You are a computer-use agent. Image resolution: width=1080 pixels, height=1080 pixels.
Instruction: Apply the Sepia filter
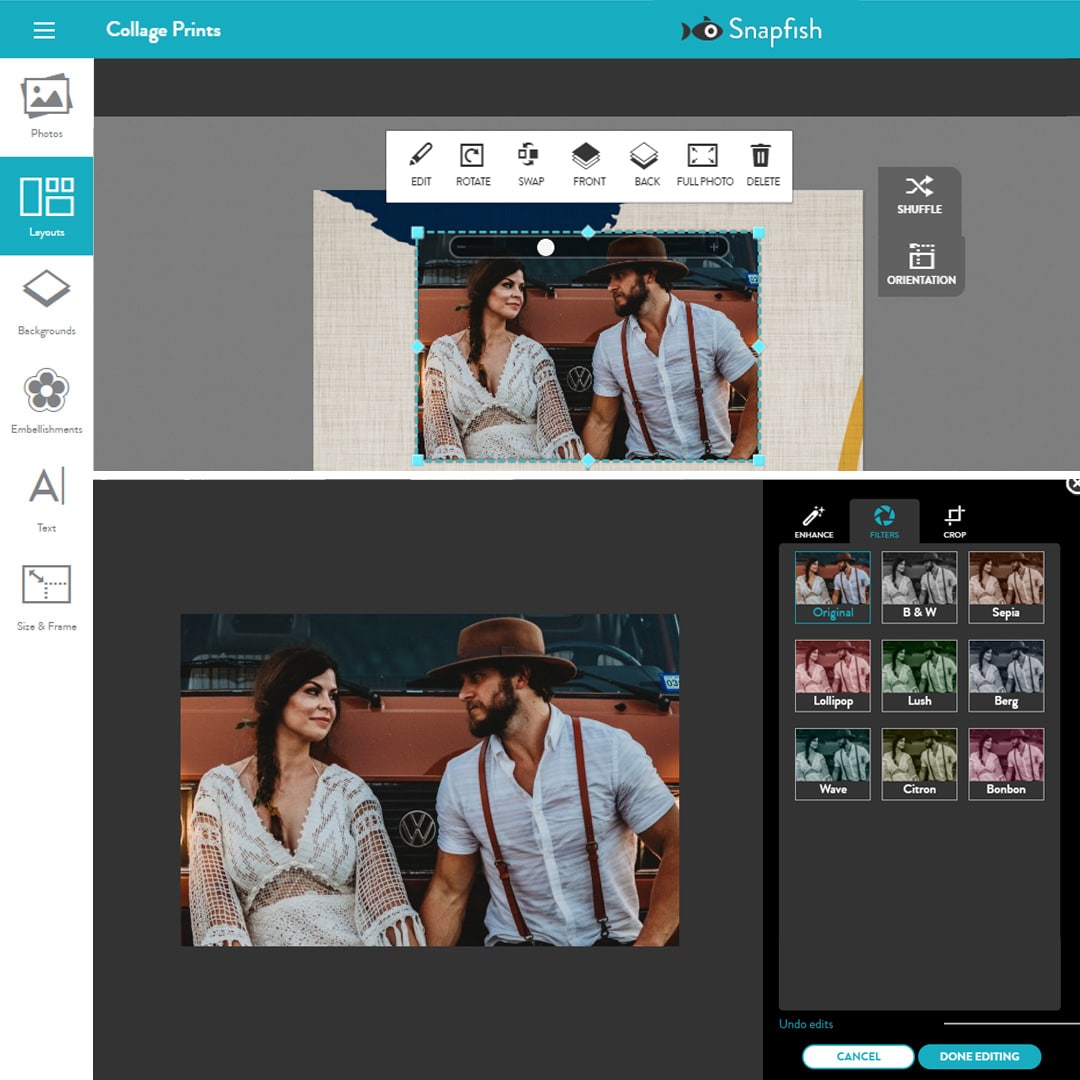(x=1005, y=586)
